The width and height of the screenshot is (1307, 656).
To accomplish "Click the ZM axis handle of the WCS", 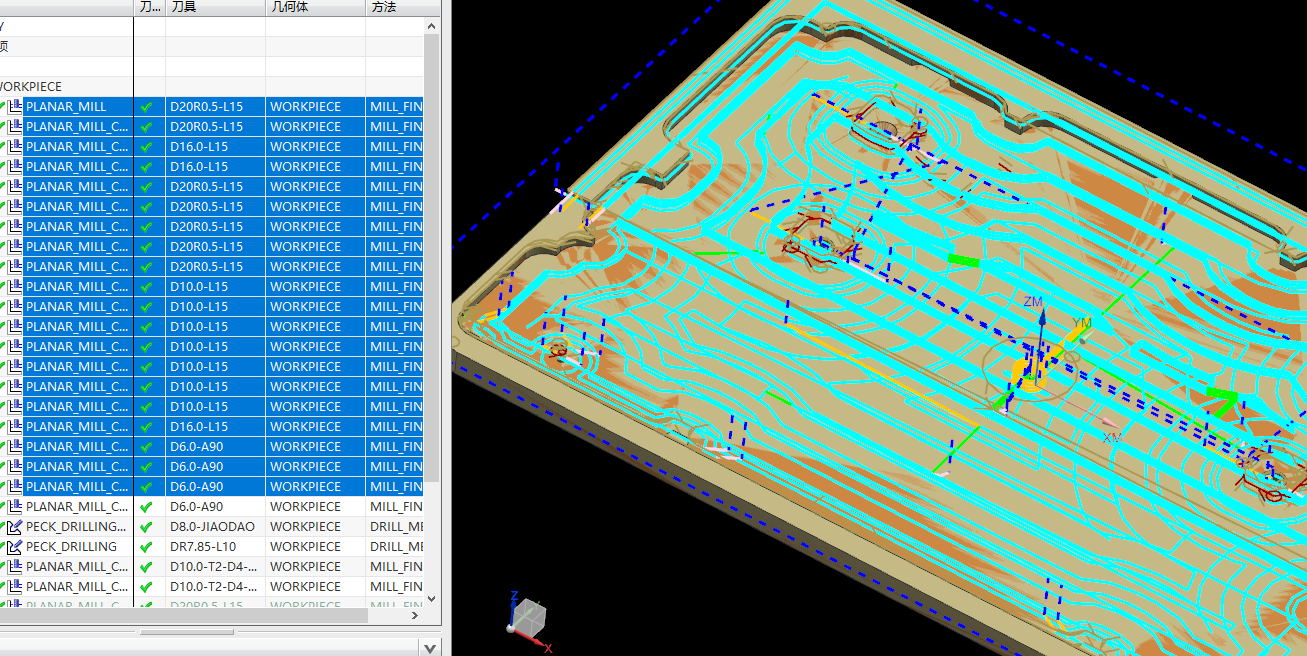I will click(x=1040, y=316).
